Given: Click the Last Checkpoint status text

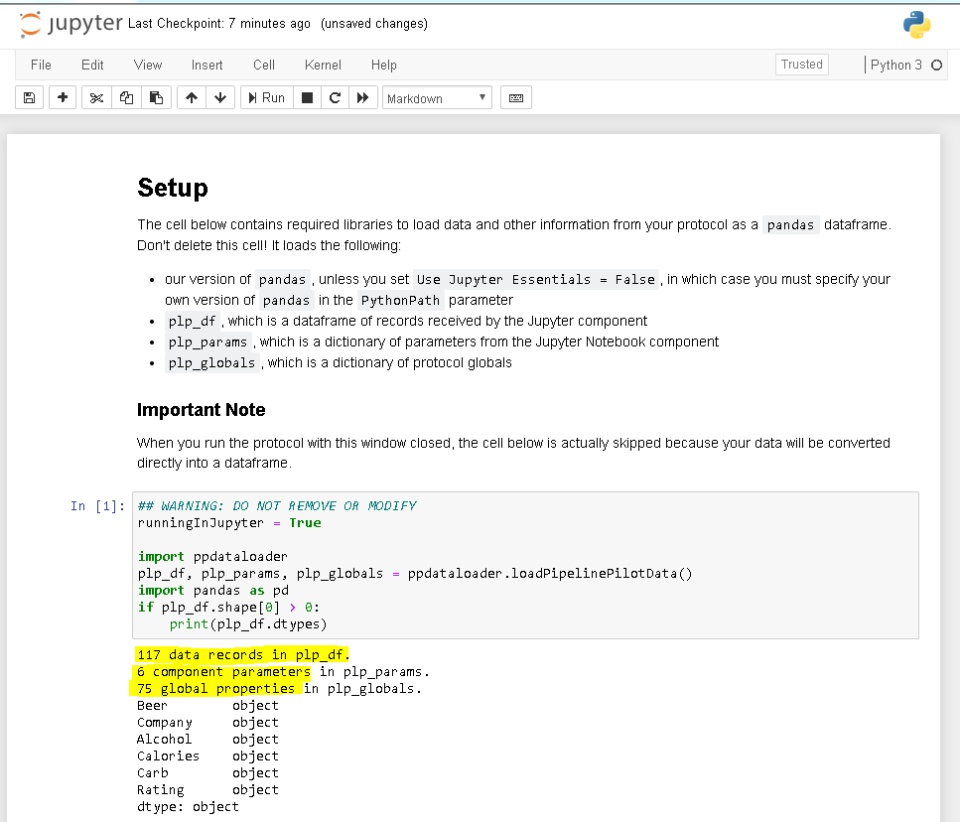Looking at the screenshot, I should pos(219,24).
